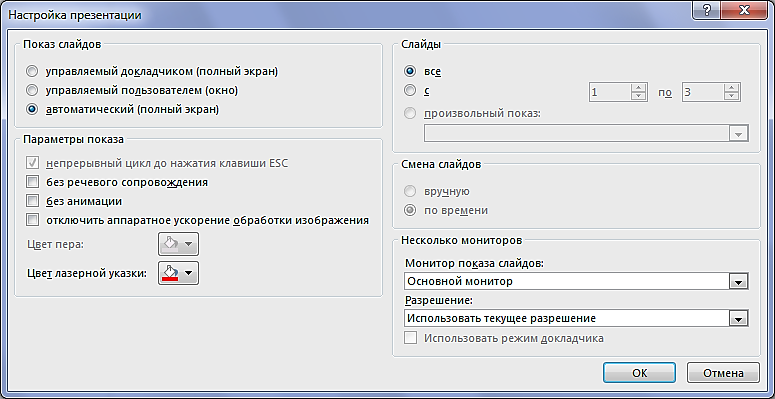The image size is (775, 399).
Task: Select presenter-controlled full screen show type
Action: point(32,72)
